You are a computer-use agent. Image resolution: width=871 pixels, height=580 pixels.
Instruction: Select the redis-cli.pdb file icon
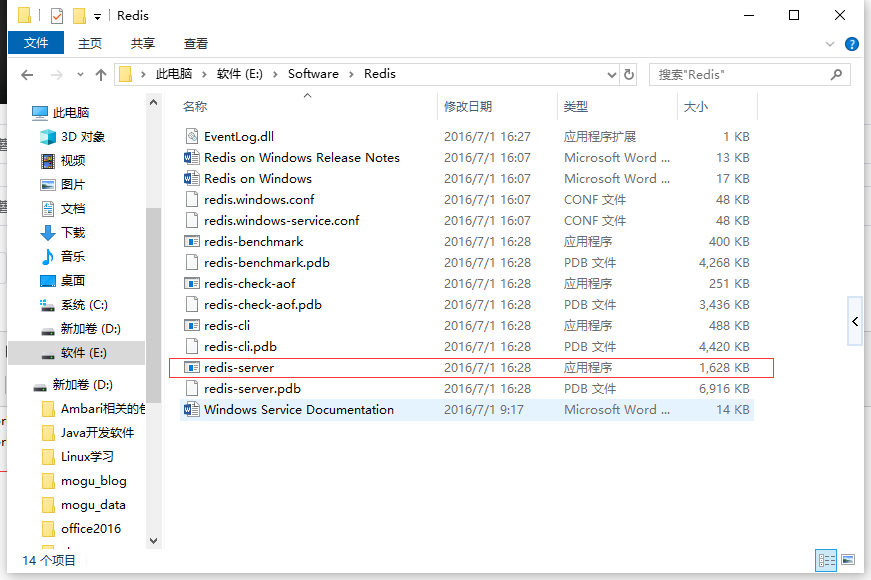192,347
